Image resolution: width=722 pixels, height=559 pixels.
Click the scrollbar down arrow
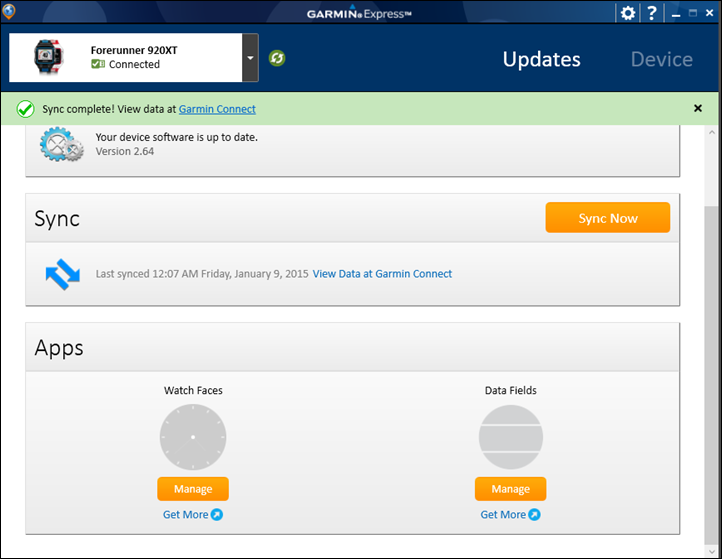point(712,551)
